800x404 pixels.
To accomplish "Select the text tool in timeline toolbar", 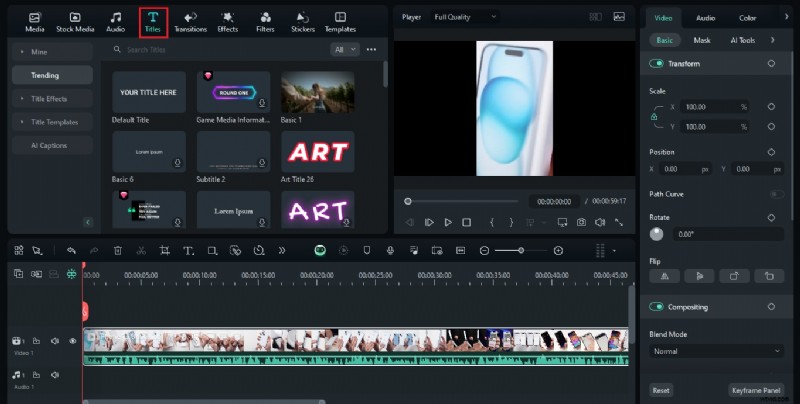I will [x=188, y=250].
